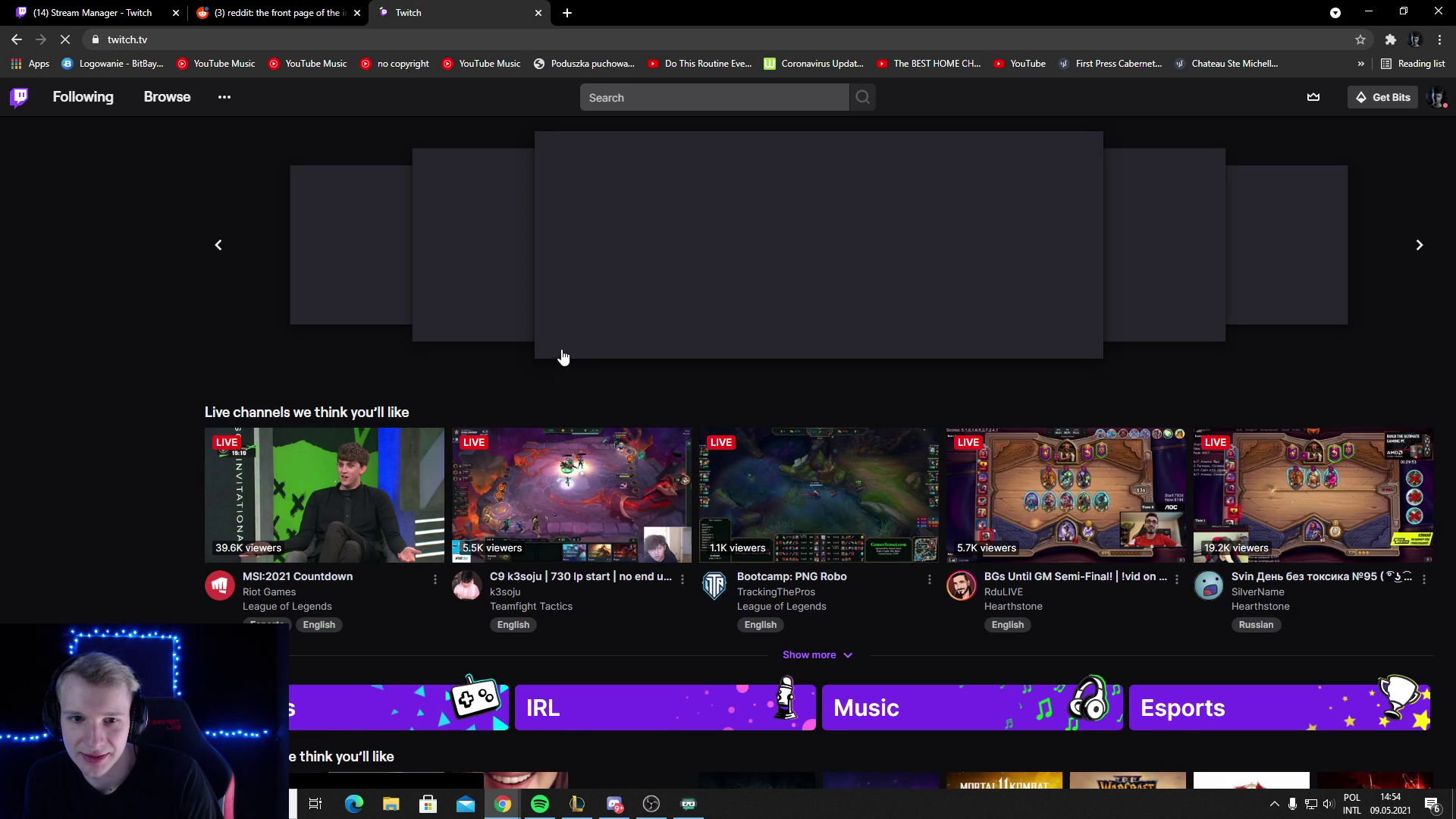1456x819 pixels.
Task: Open Music category banner
Action: coord(972,708)
